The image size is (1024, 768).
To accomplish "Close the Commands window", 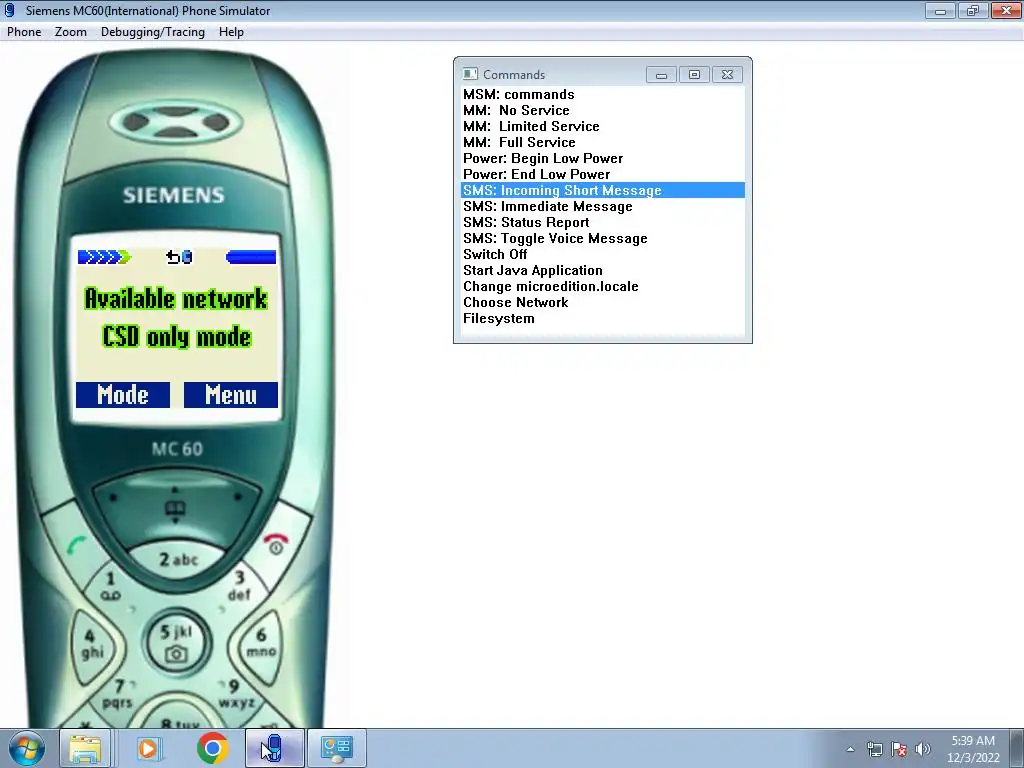I will point(727,74).
